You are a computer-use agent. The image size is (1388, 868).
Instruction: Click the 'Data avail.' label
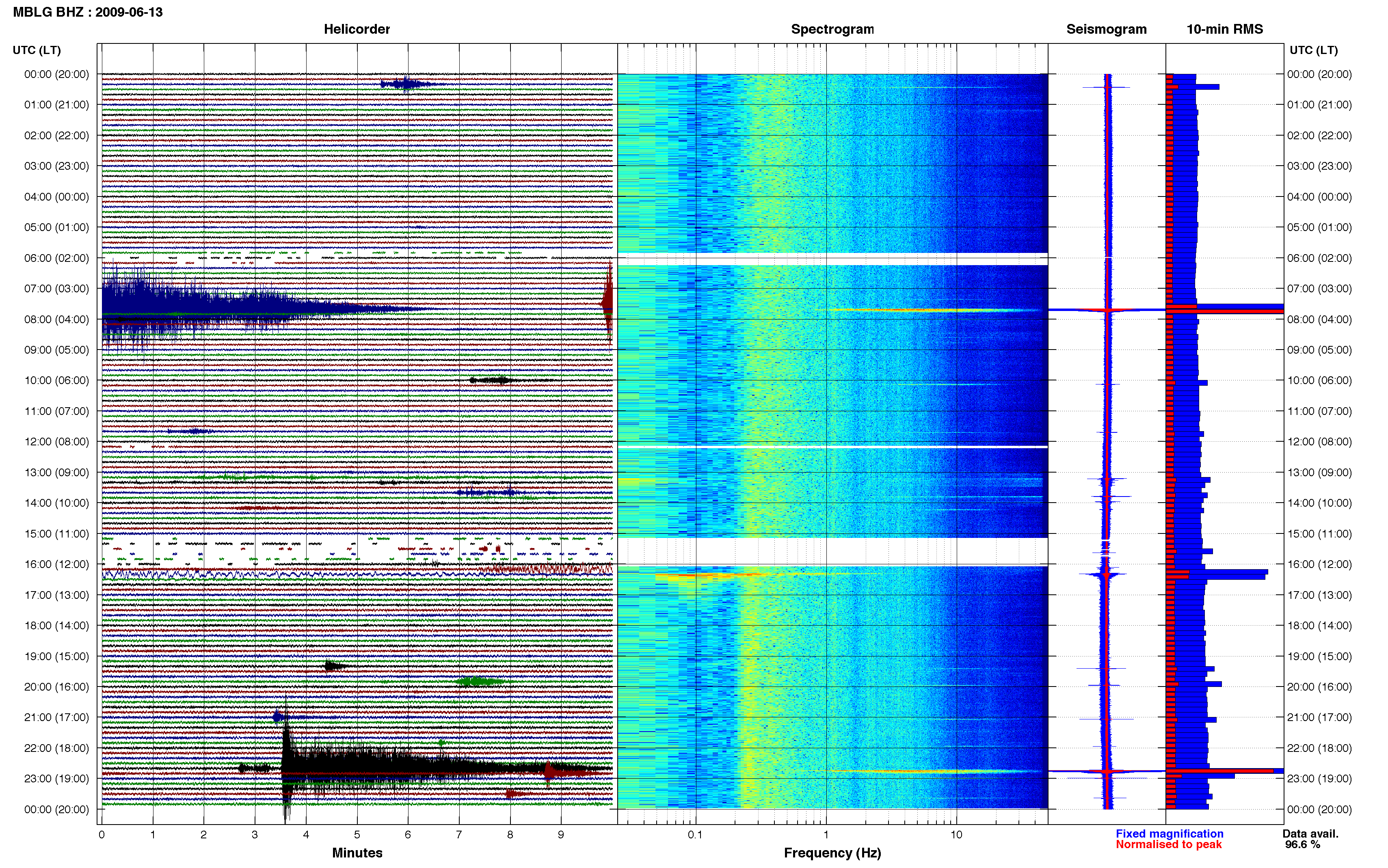[x=1310, y=833]
